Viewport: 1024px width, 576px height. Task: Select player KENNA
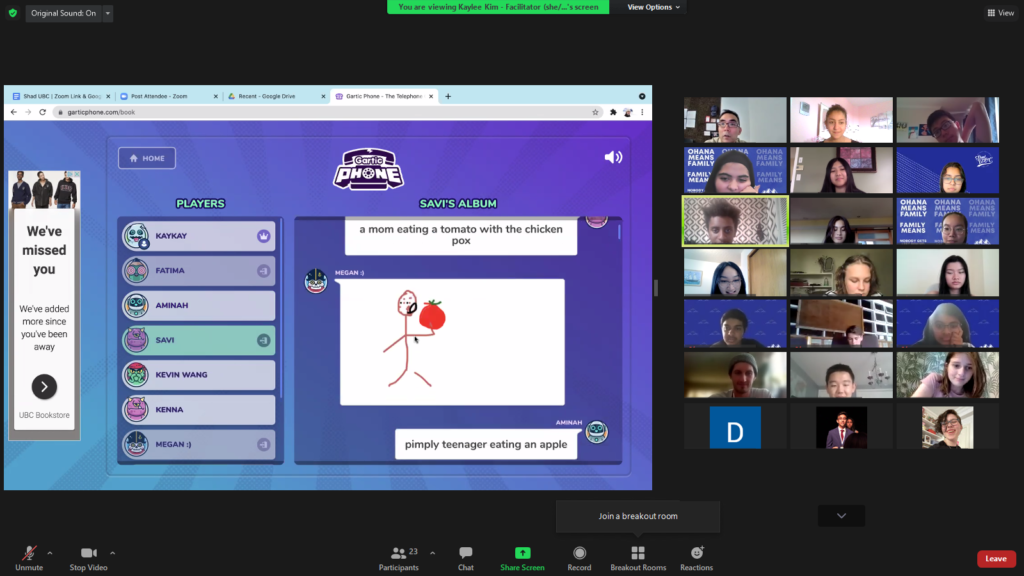[x=199, y=409]
